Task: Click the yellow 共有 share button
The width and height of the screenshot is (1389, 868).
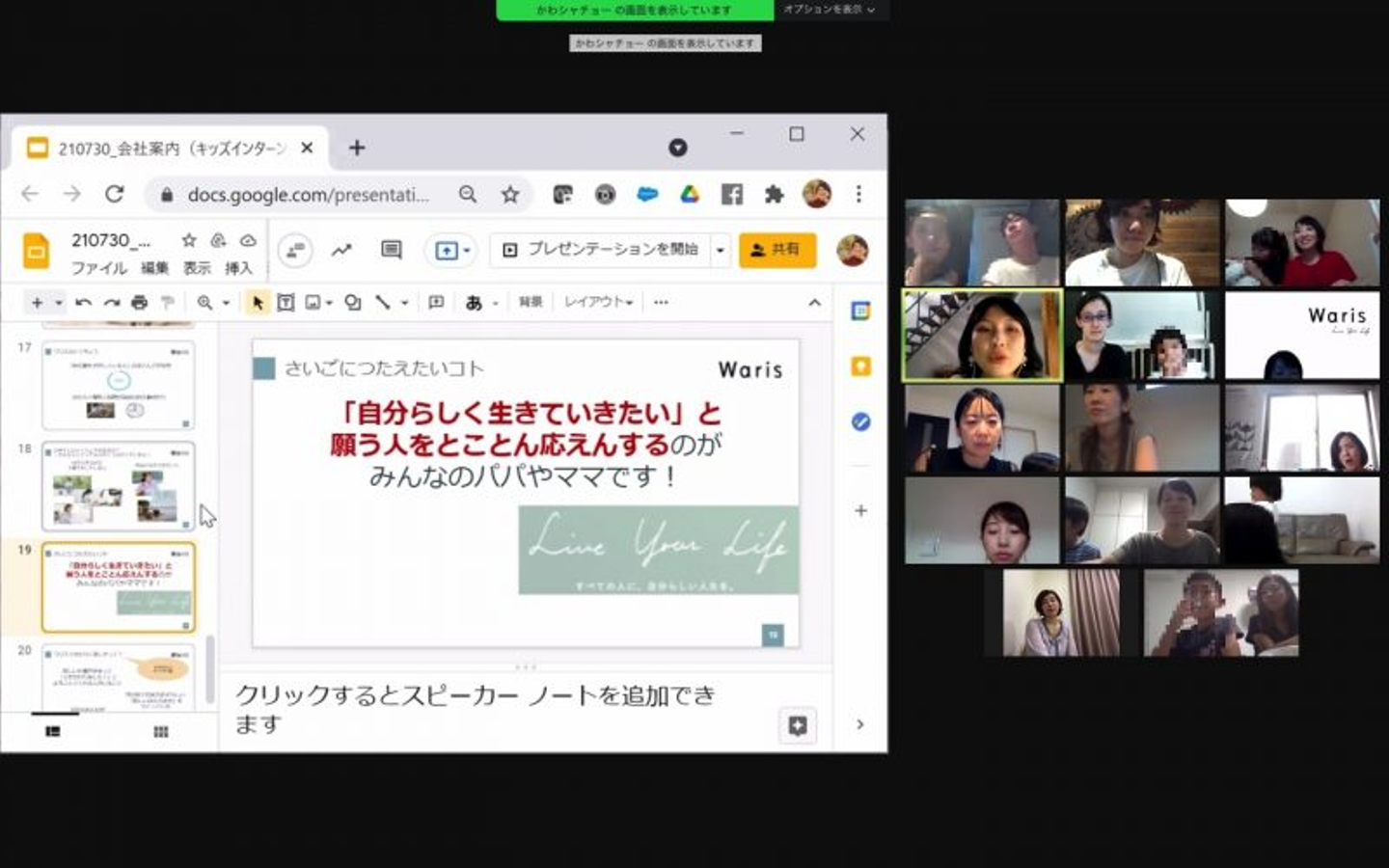Action: pos(777,250)
